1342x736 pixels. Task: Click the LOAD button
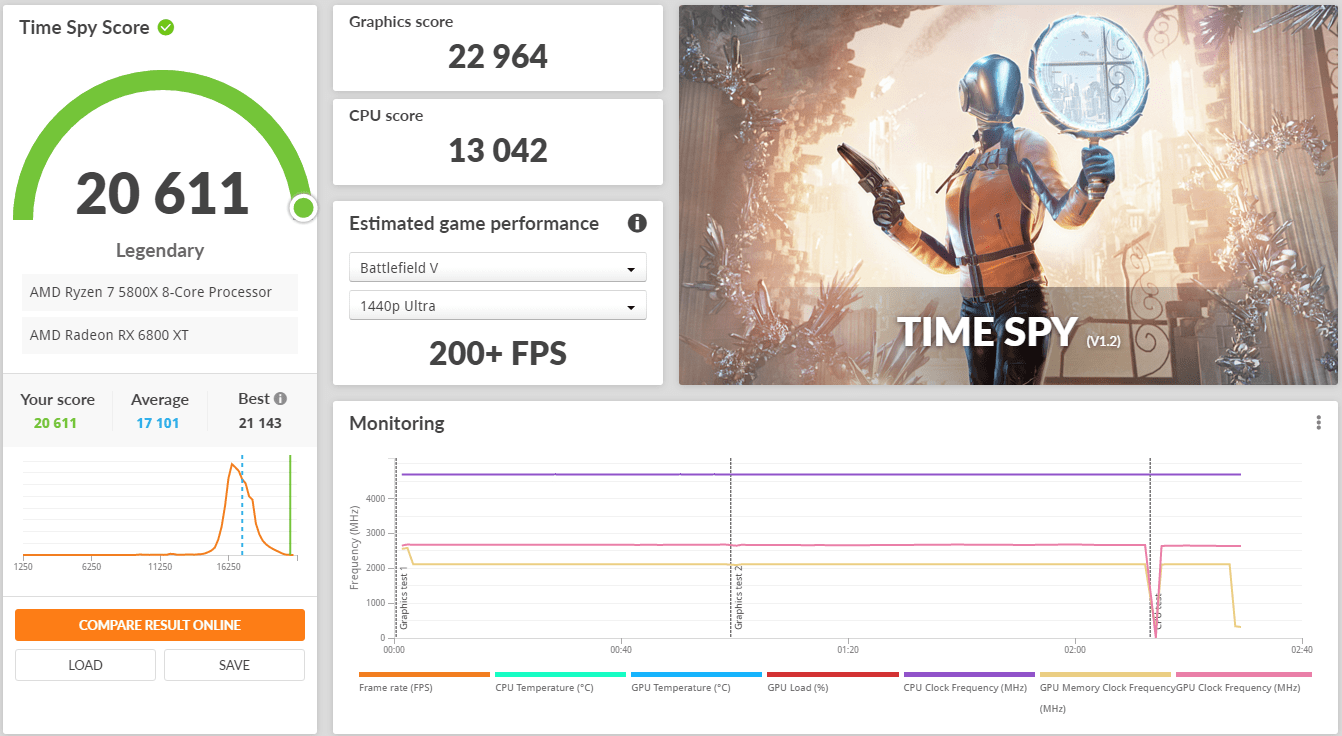point(85,665)
